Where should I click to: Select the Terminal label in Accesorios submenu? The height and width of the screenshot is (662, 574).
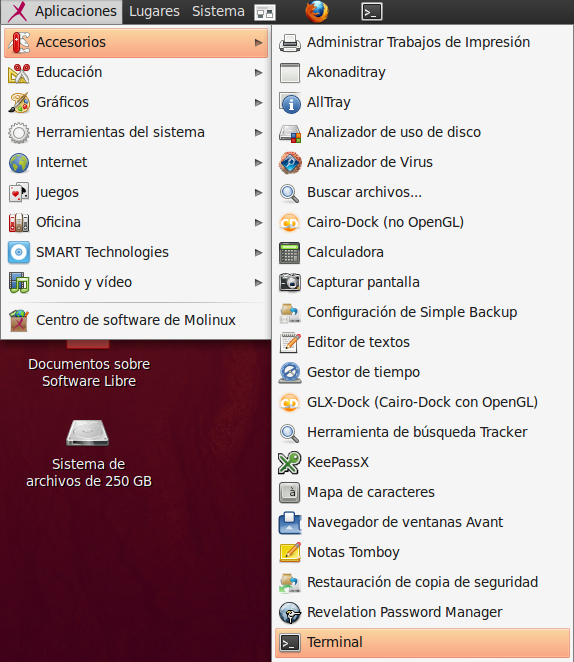[335, 642]
